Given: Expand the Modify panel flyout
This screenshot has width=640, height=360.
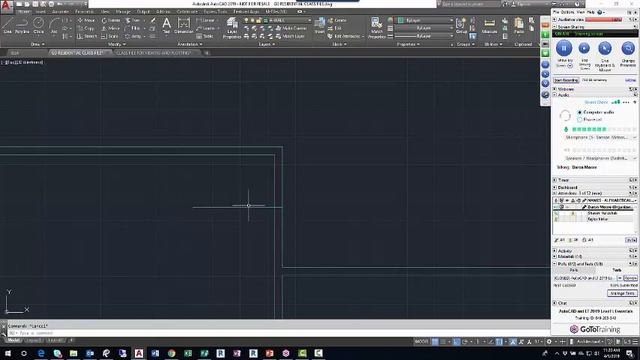Looking at the screenshot, I should pyautogui.click(x=117, y=44).
